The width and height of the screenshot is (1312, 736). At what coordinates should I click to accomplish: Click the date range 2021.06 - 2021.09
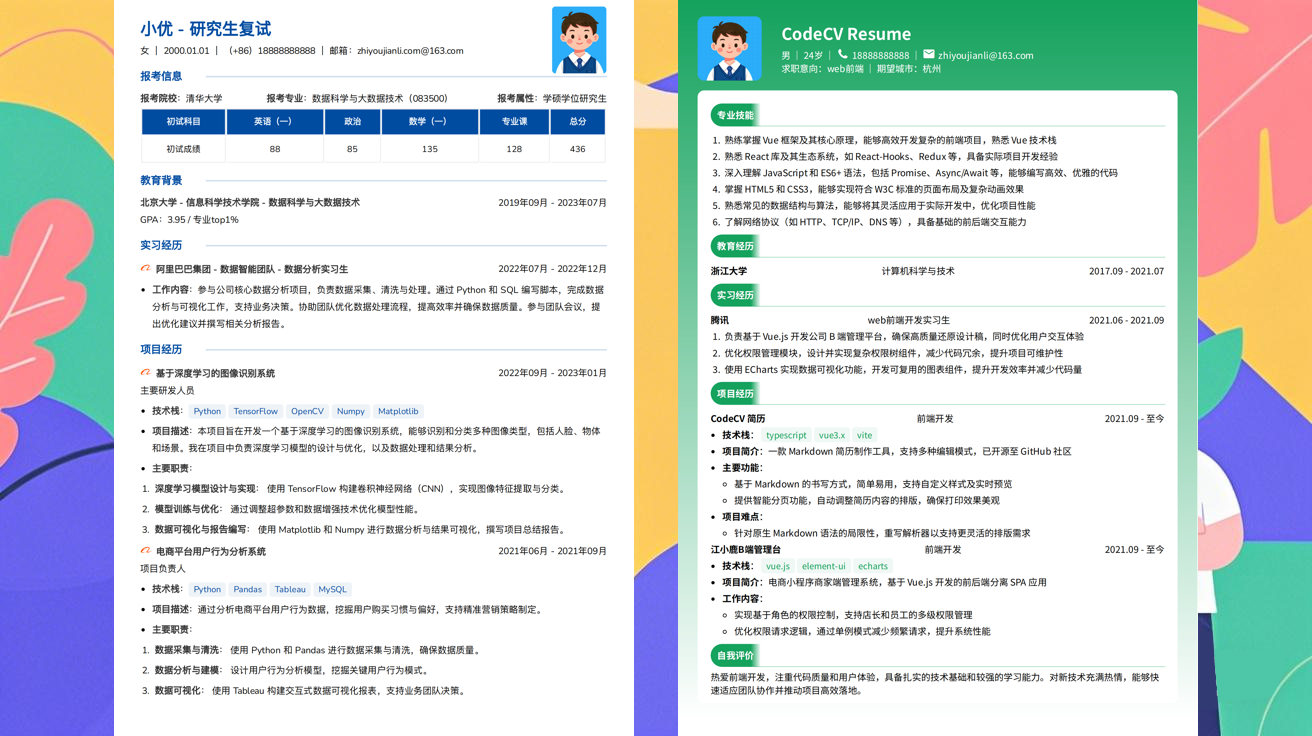point(1126,320)
